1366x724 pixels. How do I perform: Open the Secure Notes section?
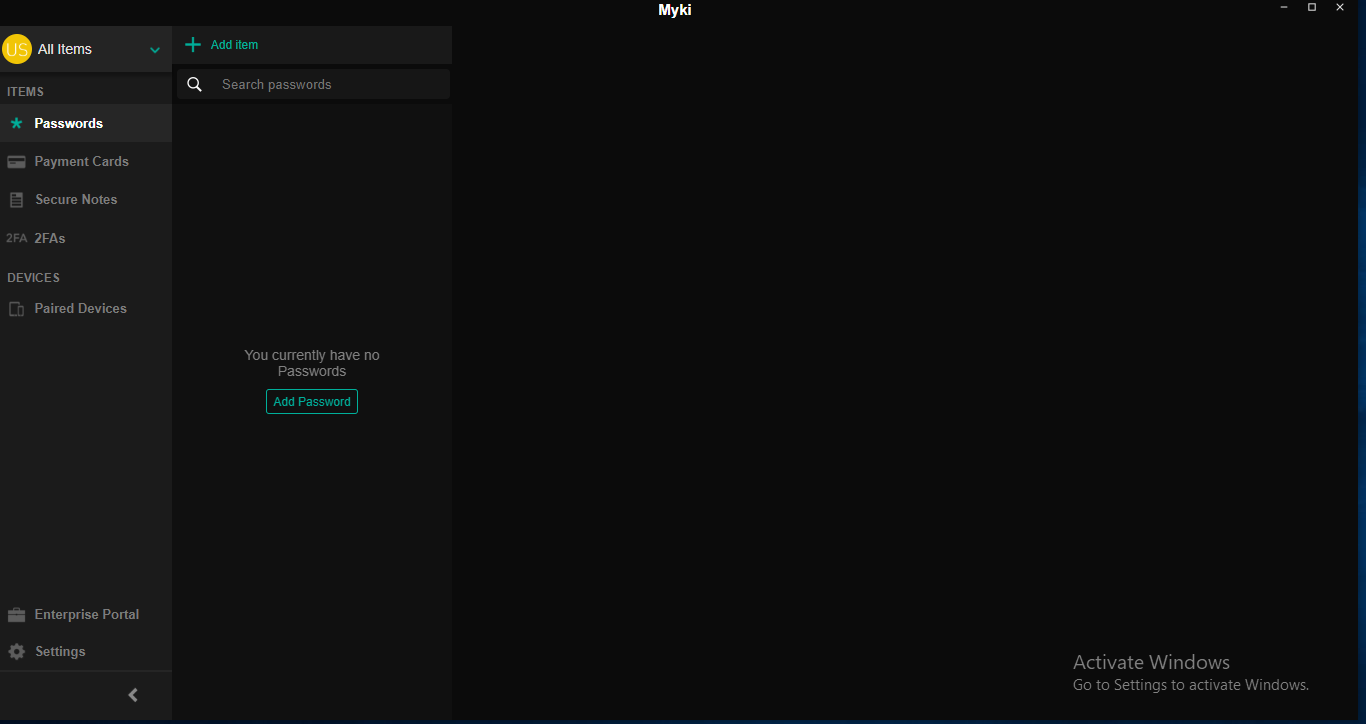pos(86,199)
